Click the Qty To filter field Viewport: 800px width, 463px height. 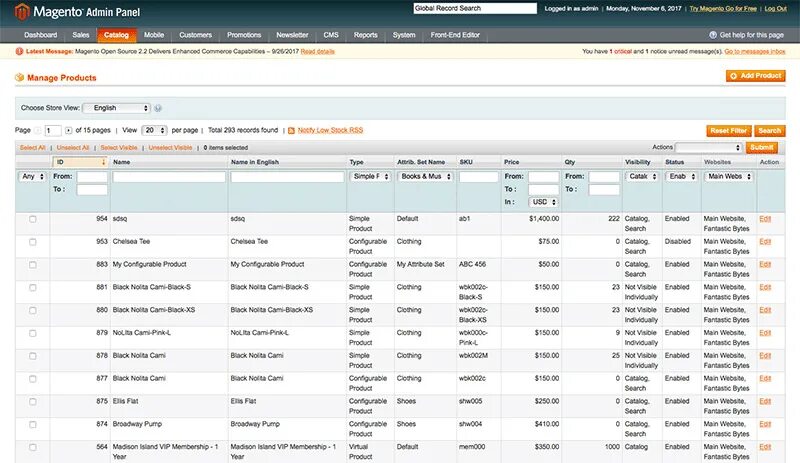tap(604, 189)
